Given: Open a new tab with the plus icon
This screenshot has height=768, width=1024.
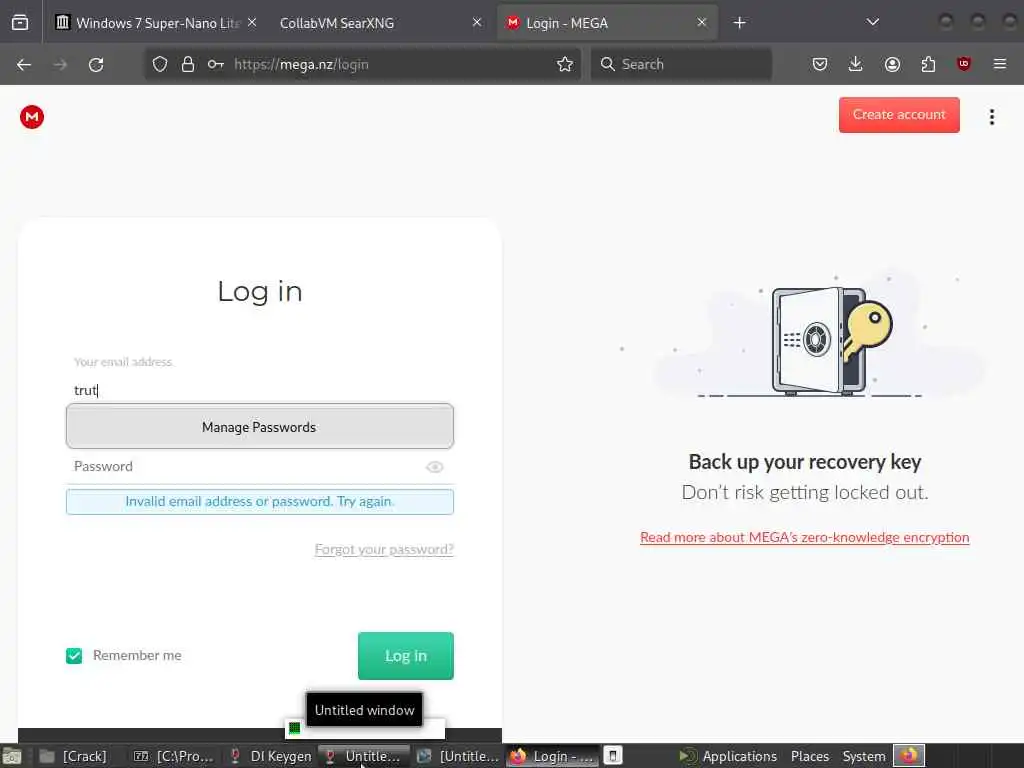Looking at the screenshot, I should click(739, 23).
